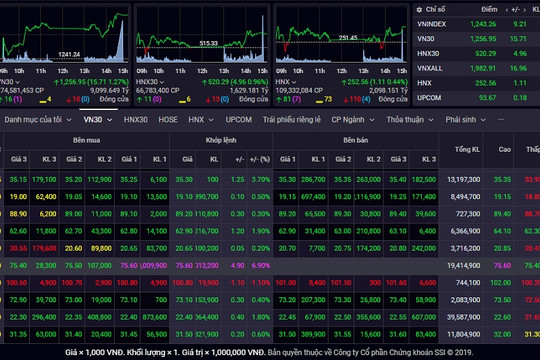Select VNXALL row in index panel
Screen dimensions: 540x360
click(x=477, y=68)
